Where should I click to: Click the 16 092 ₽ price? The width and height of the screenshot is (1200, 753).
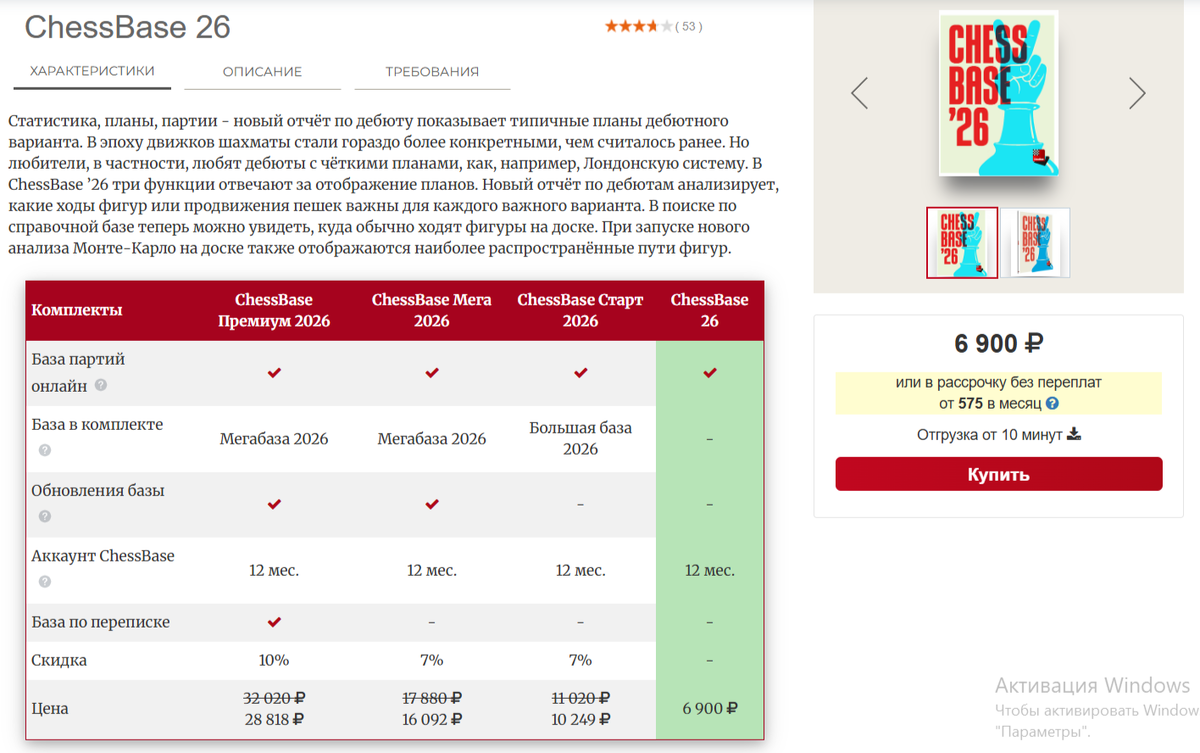click(x=432, y=719)
